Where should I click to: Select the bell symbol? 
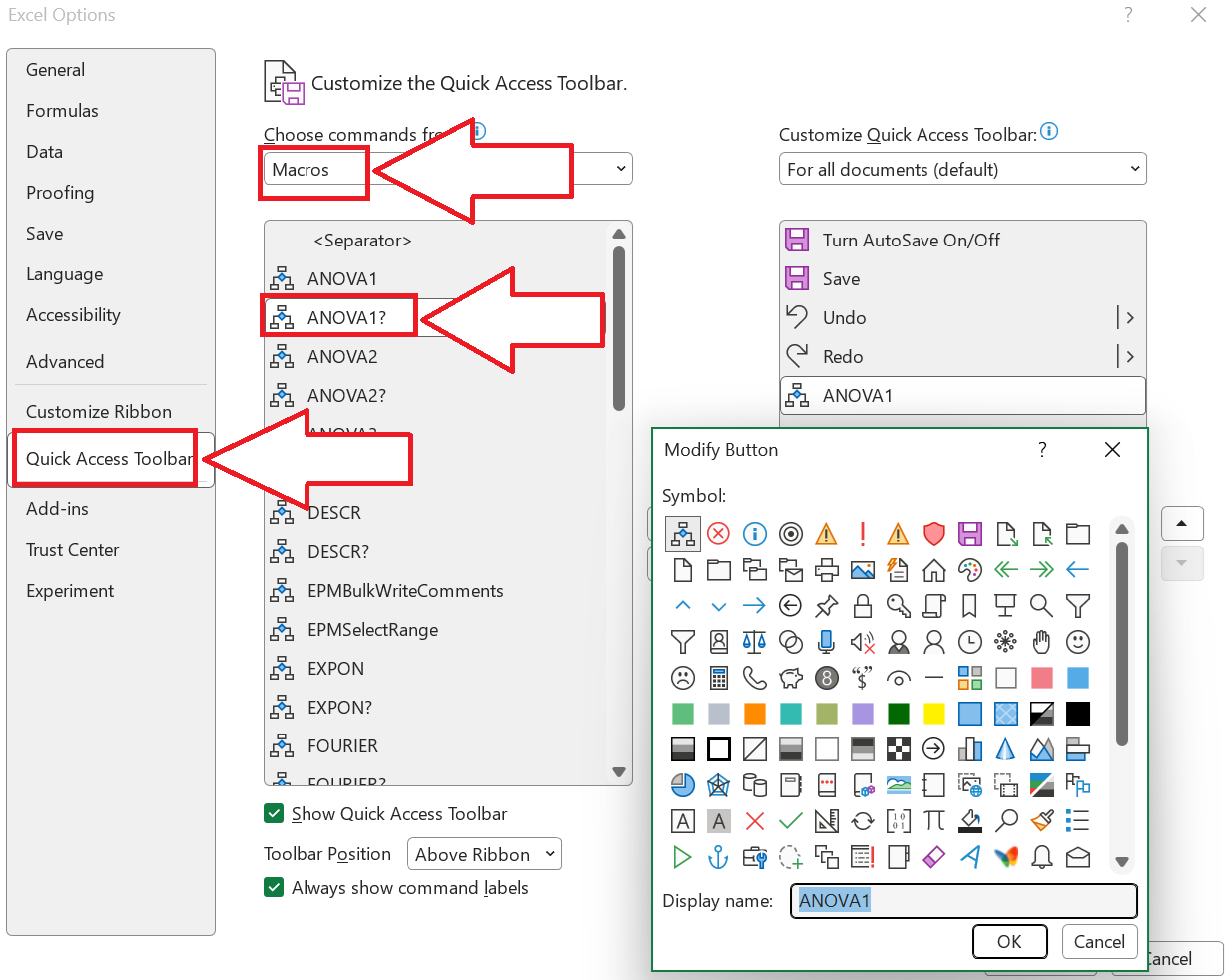tap(1042, 857)
